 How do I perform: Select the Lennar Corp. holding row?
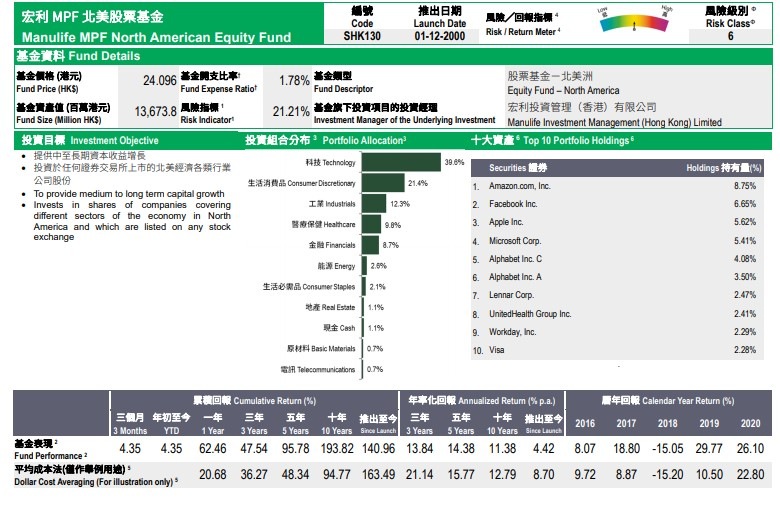pyautogui.click(x=617, y=295)
